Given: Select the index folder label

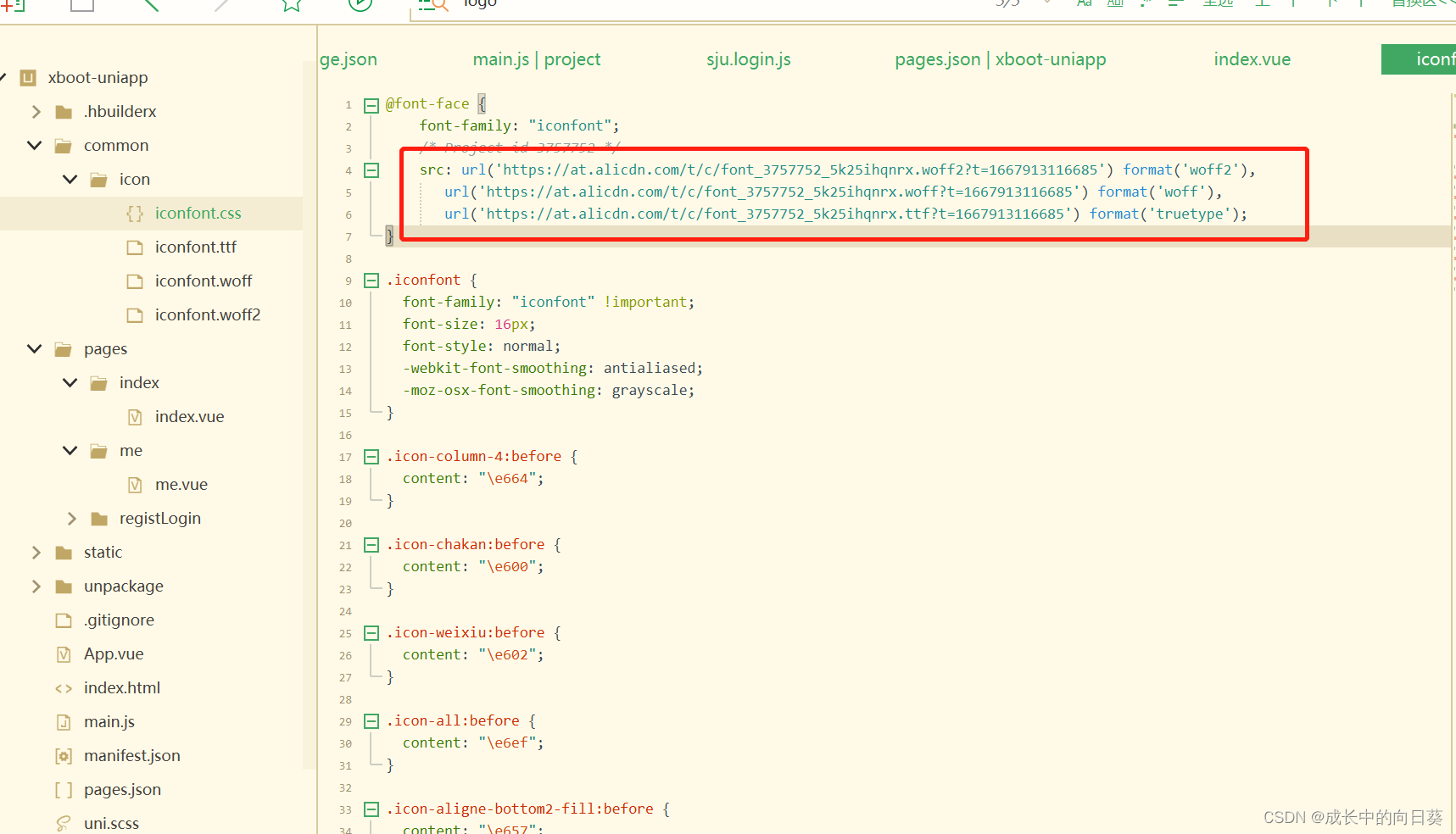Looking at the screenshot, I should click(139, 383).
